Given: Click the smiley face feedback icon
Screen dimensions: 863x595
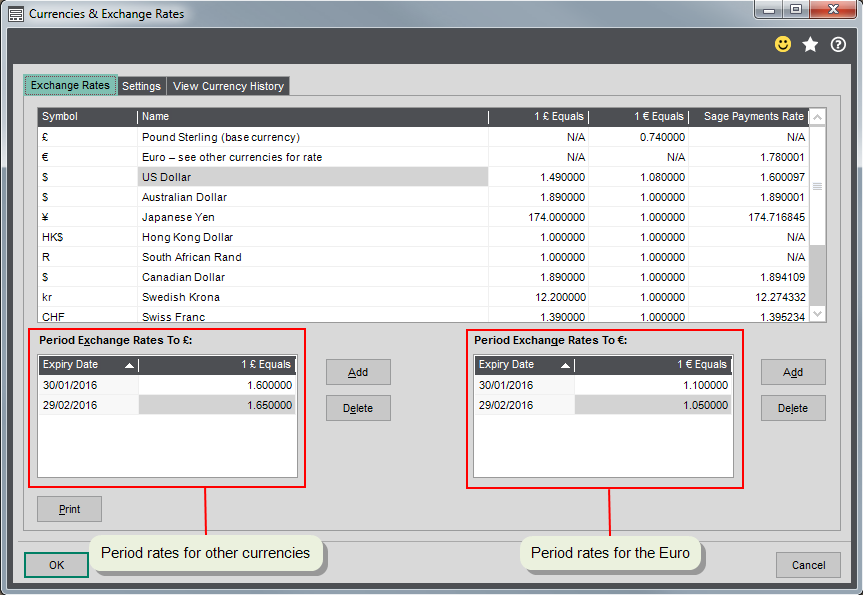Looking at the screenshot, I should 783,44.
